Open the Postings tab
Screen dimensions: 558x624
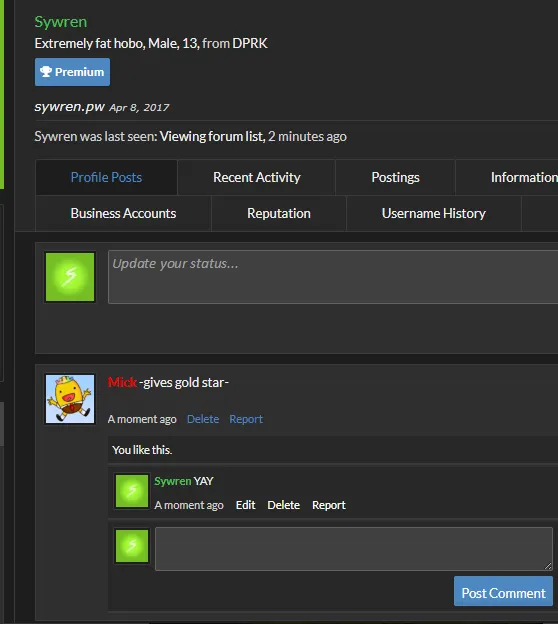(395, 177)
